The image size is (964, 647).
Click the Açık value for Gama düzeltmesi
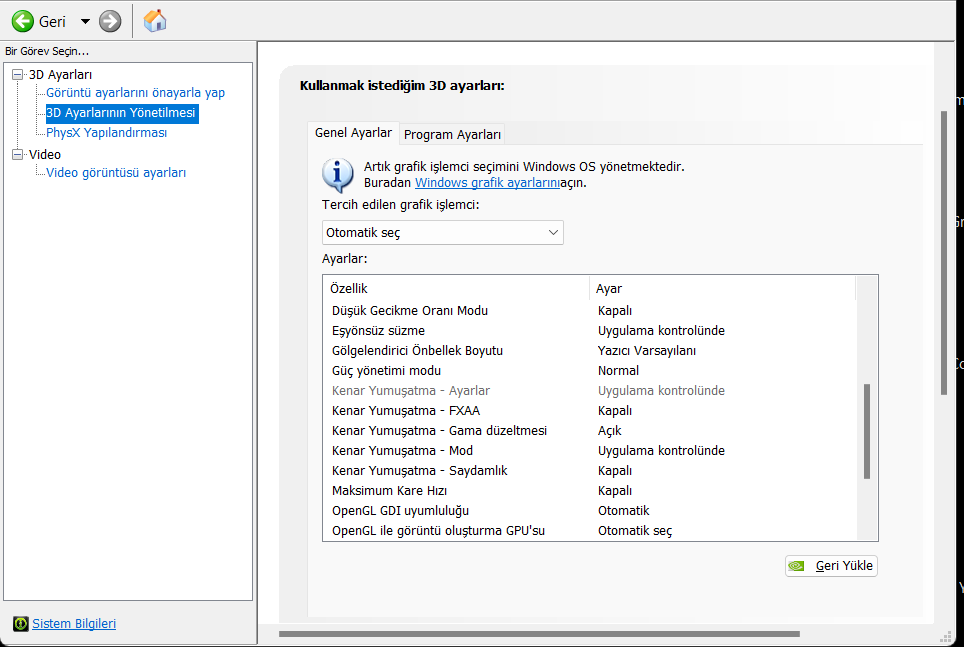[610, 431]
